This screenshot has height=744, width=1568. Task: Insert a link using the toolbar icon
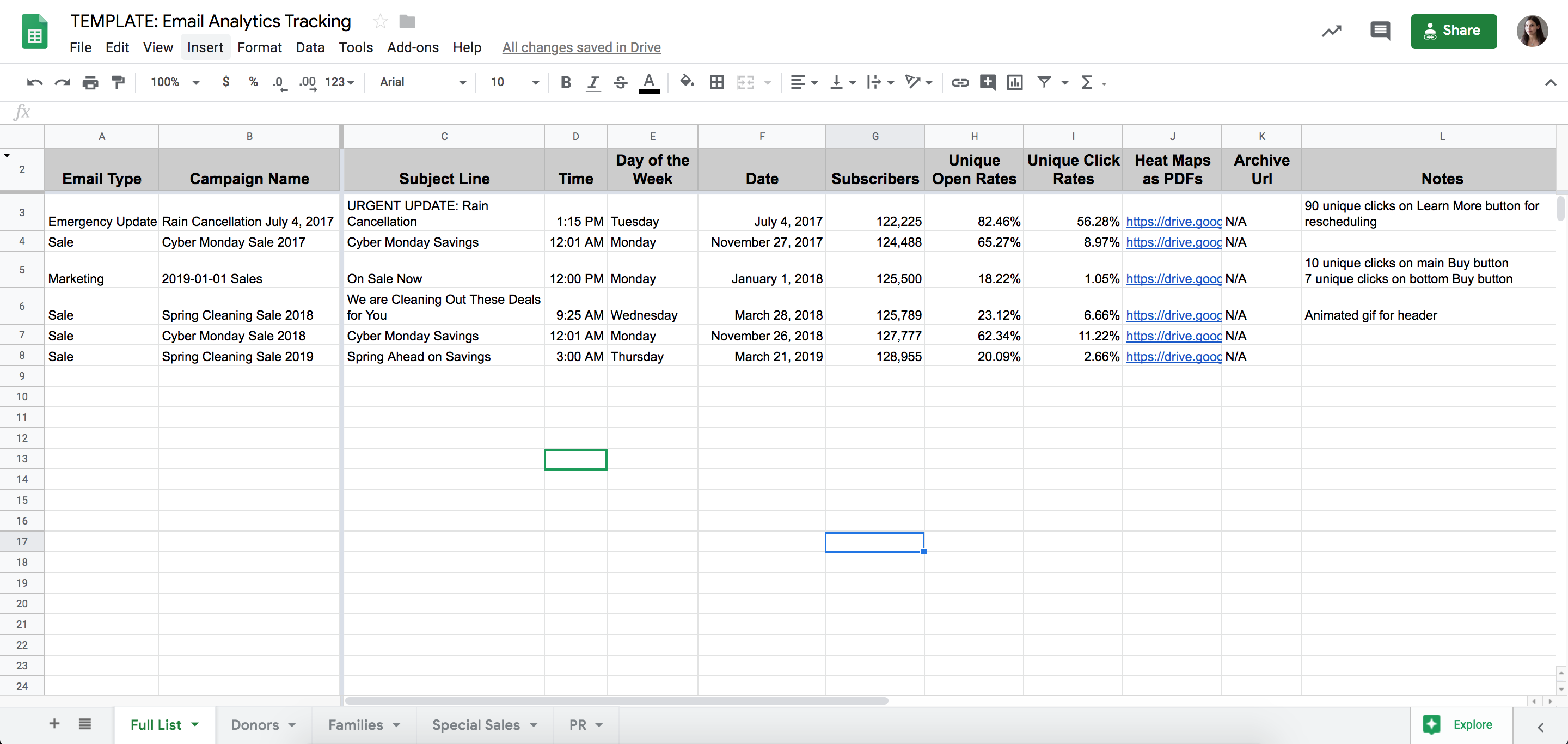(960, 82)
